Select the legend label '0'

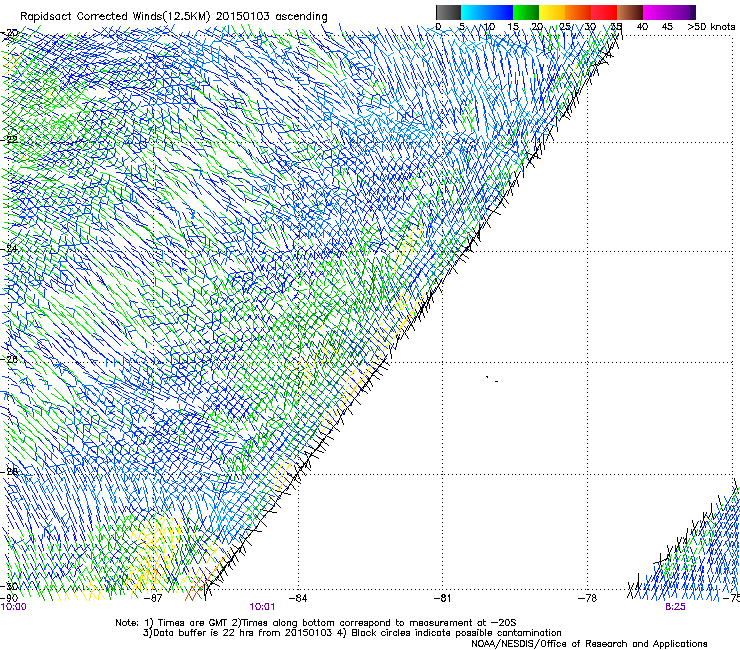pyautogui.click(x=438, y=27)
